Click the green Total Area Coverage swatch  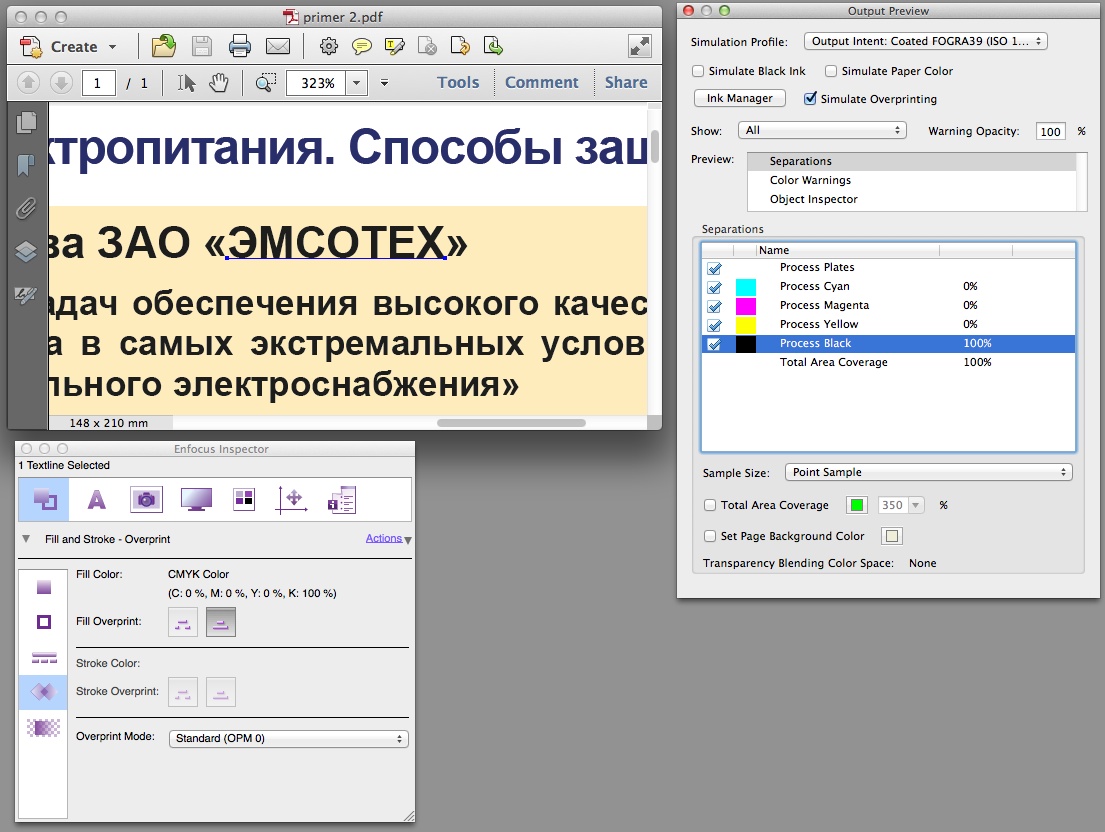tap(857, 505)
